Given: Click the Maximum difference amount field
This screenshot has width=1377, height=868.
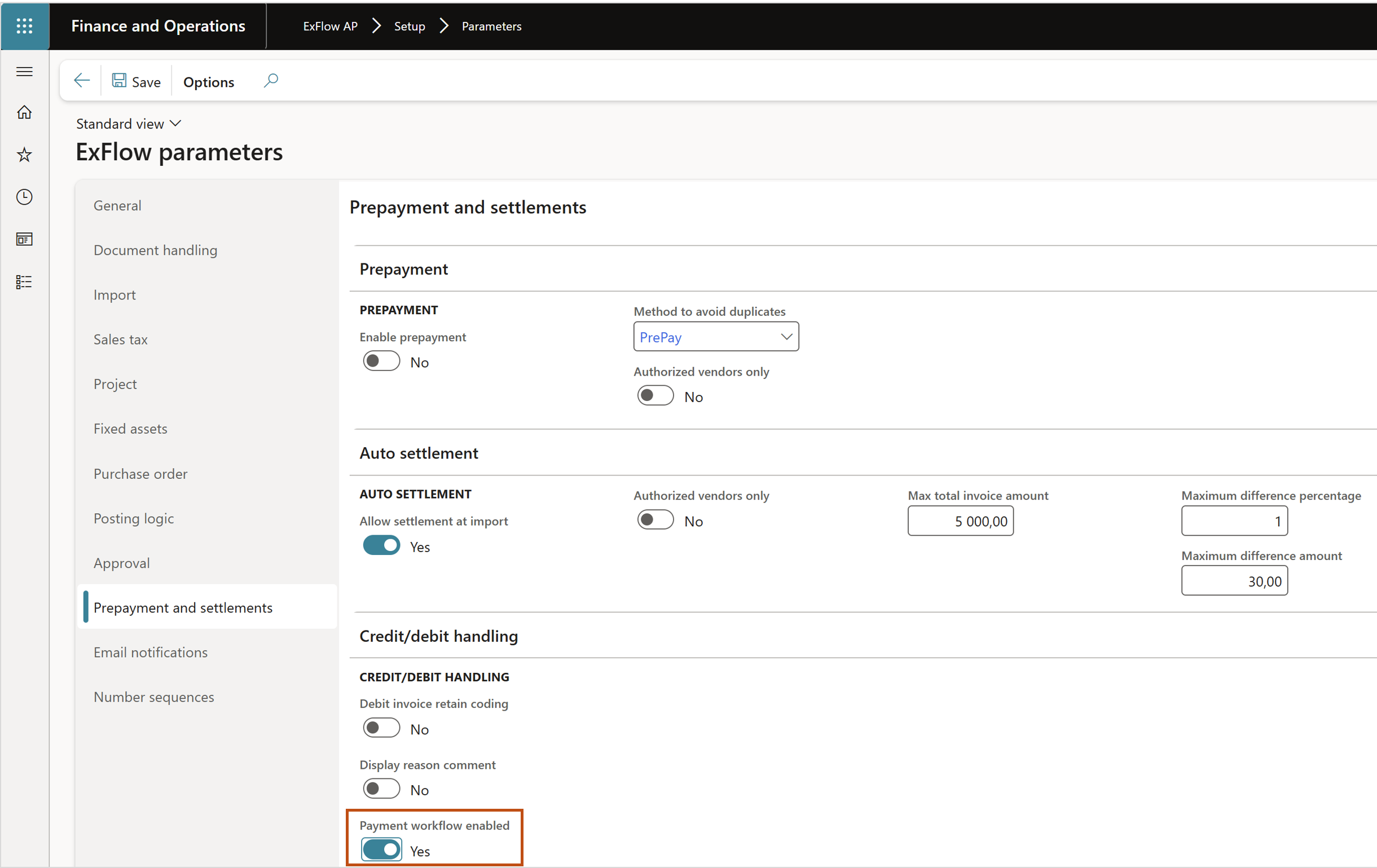Looking at the screenshot, I should tap(1235, 581).
